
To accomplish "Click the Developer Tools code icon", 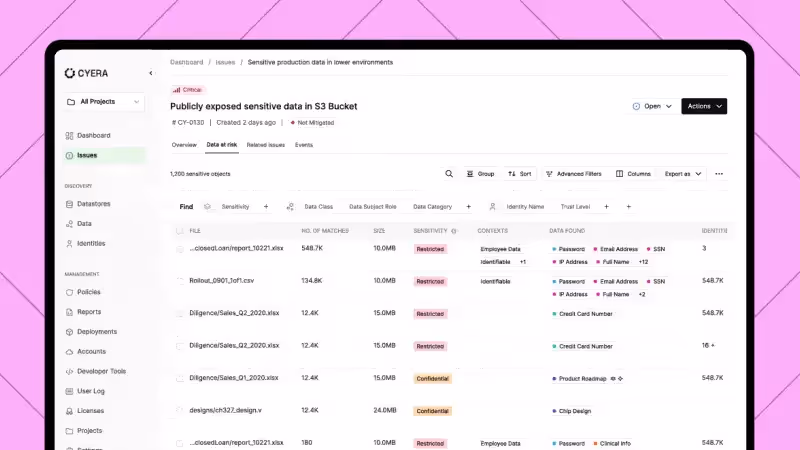I will 69,371.
